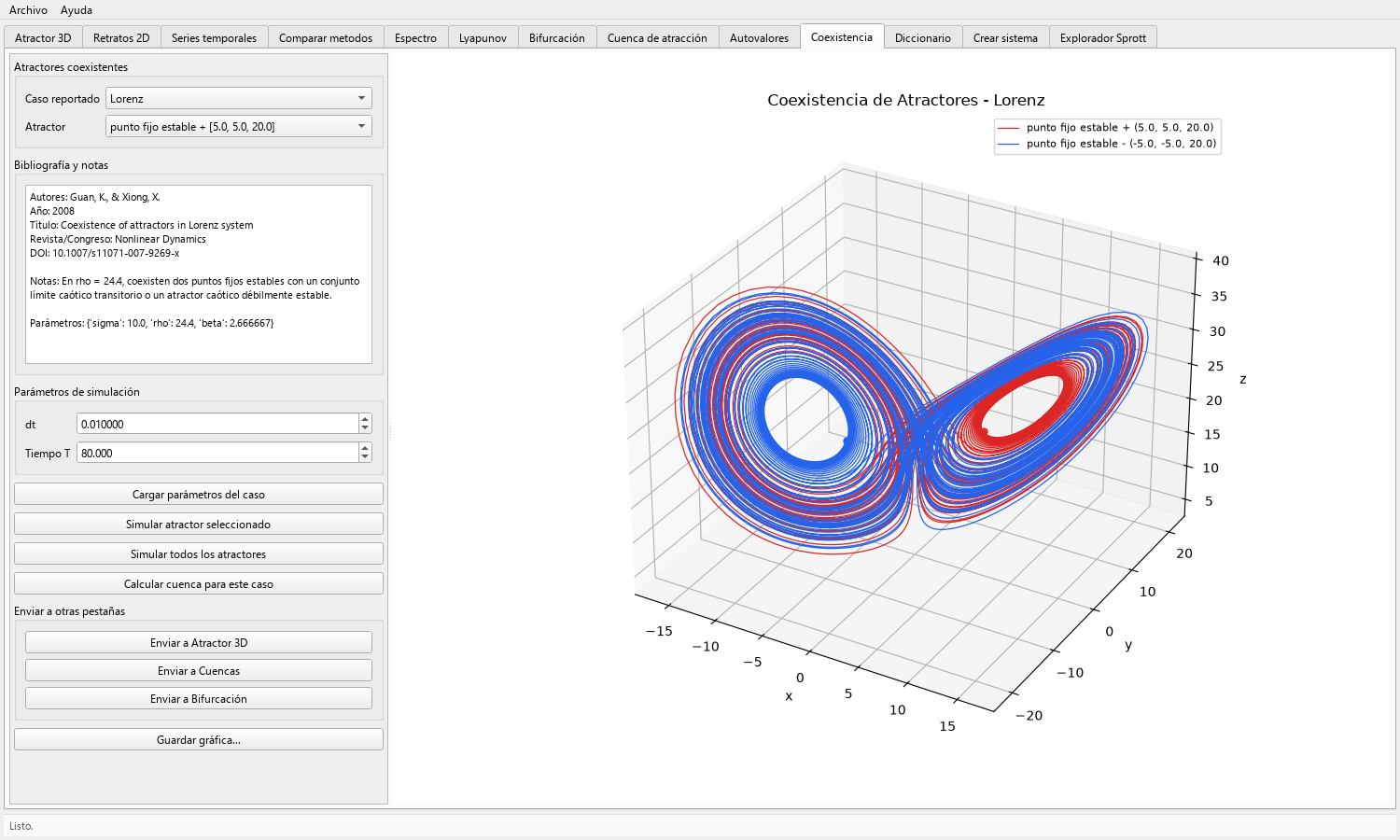Click the red legend entry punto fijo estable +
1400x840 pixels.
pyautogui.click(x=1106, y=127)
